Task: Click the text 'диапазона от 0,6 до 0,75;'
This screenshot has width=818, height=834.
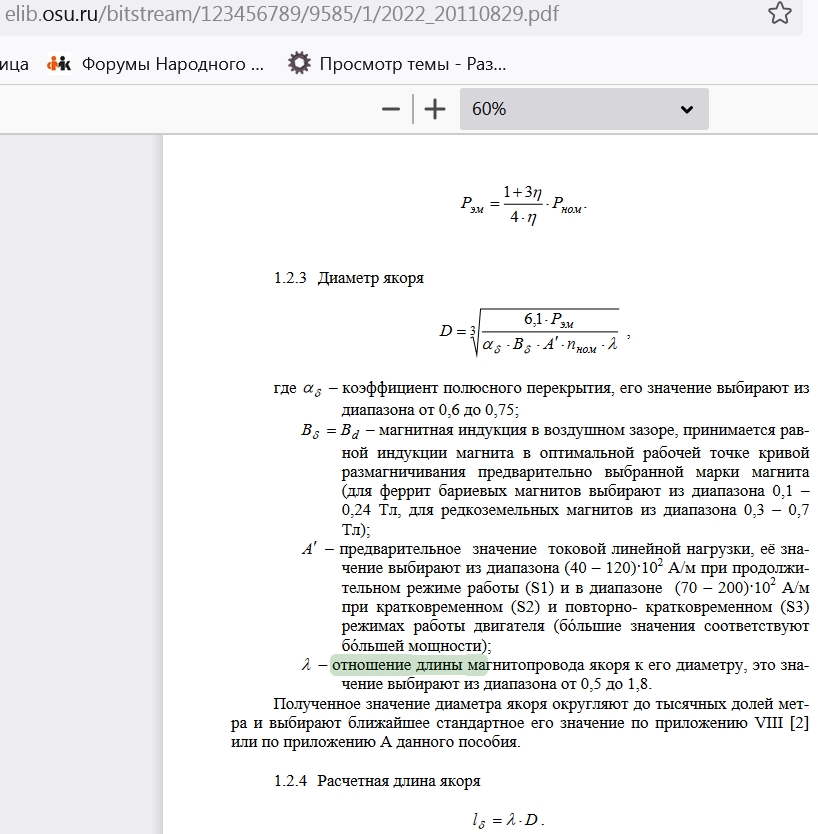Action: coord(430,410)
